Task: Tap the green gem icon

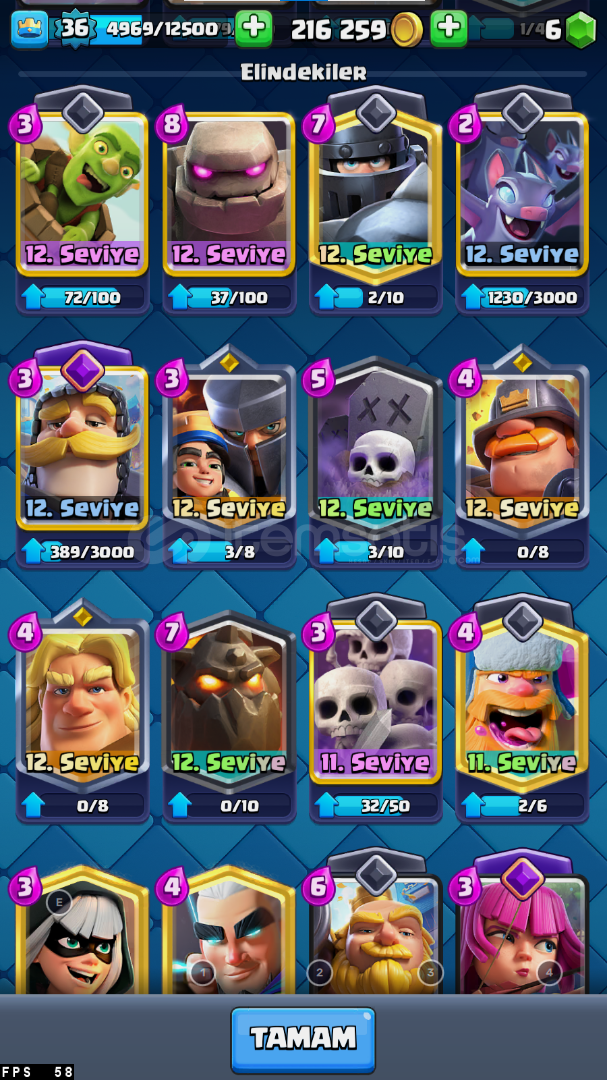Action: pos(580,30)
